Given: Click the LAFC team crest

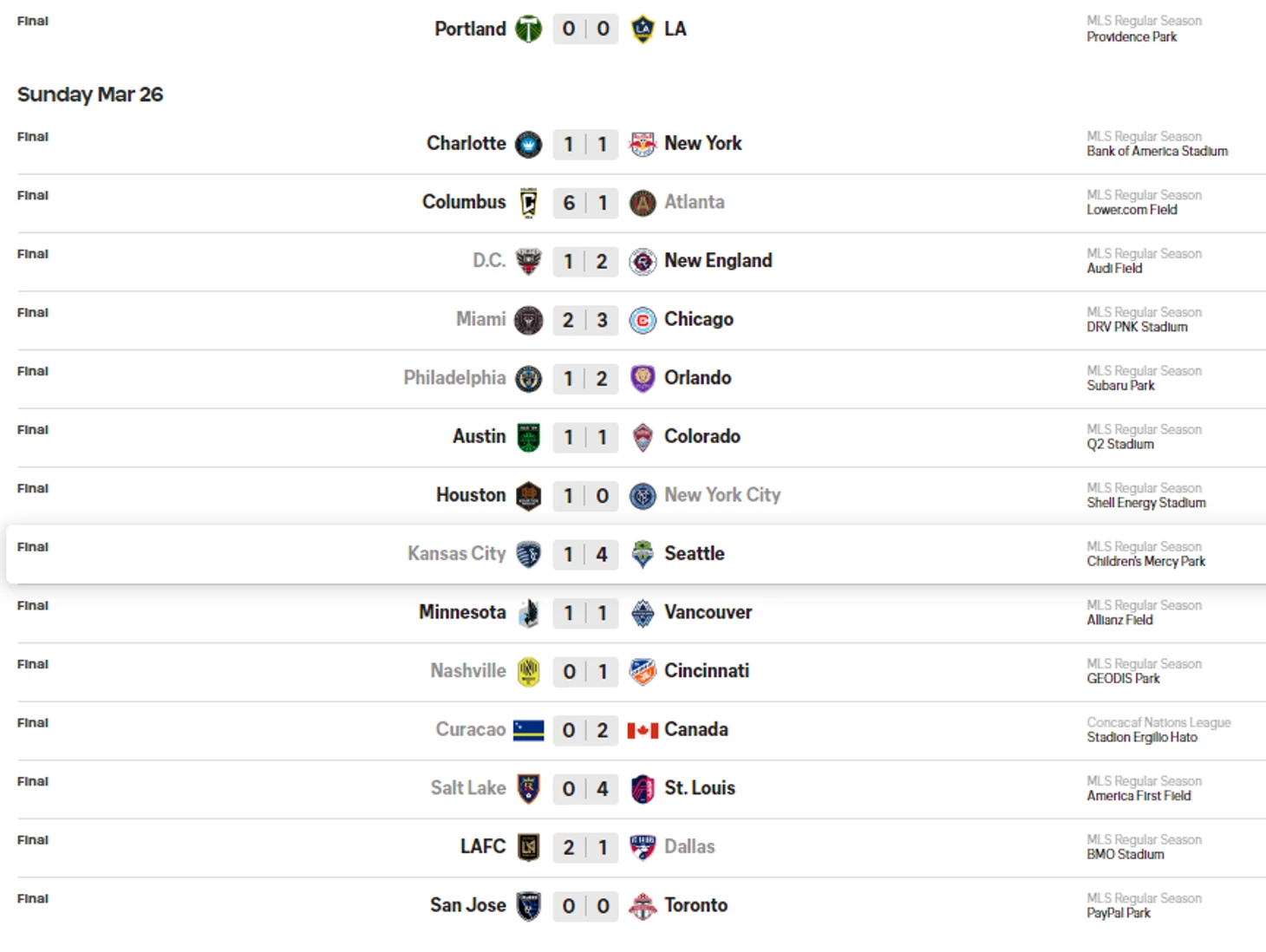Looking at the screenshot, I should click(528, 847).
